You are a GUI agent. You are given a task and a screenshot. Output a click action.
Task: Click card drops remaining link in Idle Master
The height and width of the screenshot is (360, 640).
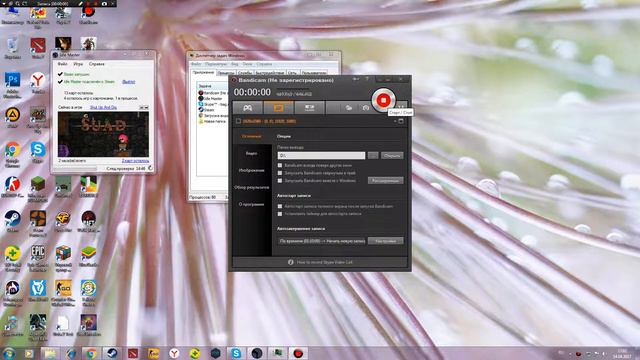[x=136, y=161]
